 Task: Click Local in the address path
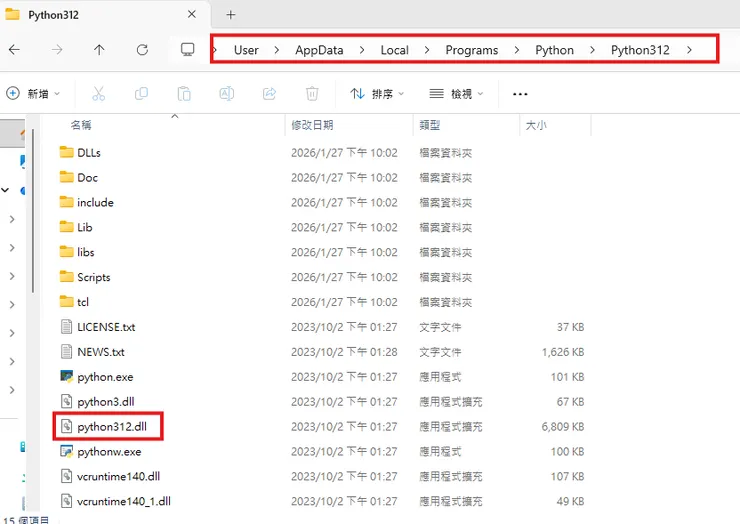coord(395,50)
